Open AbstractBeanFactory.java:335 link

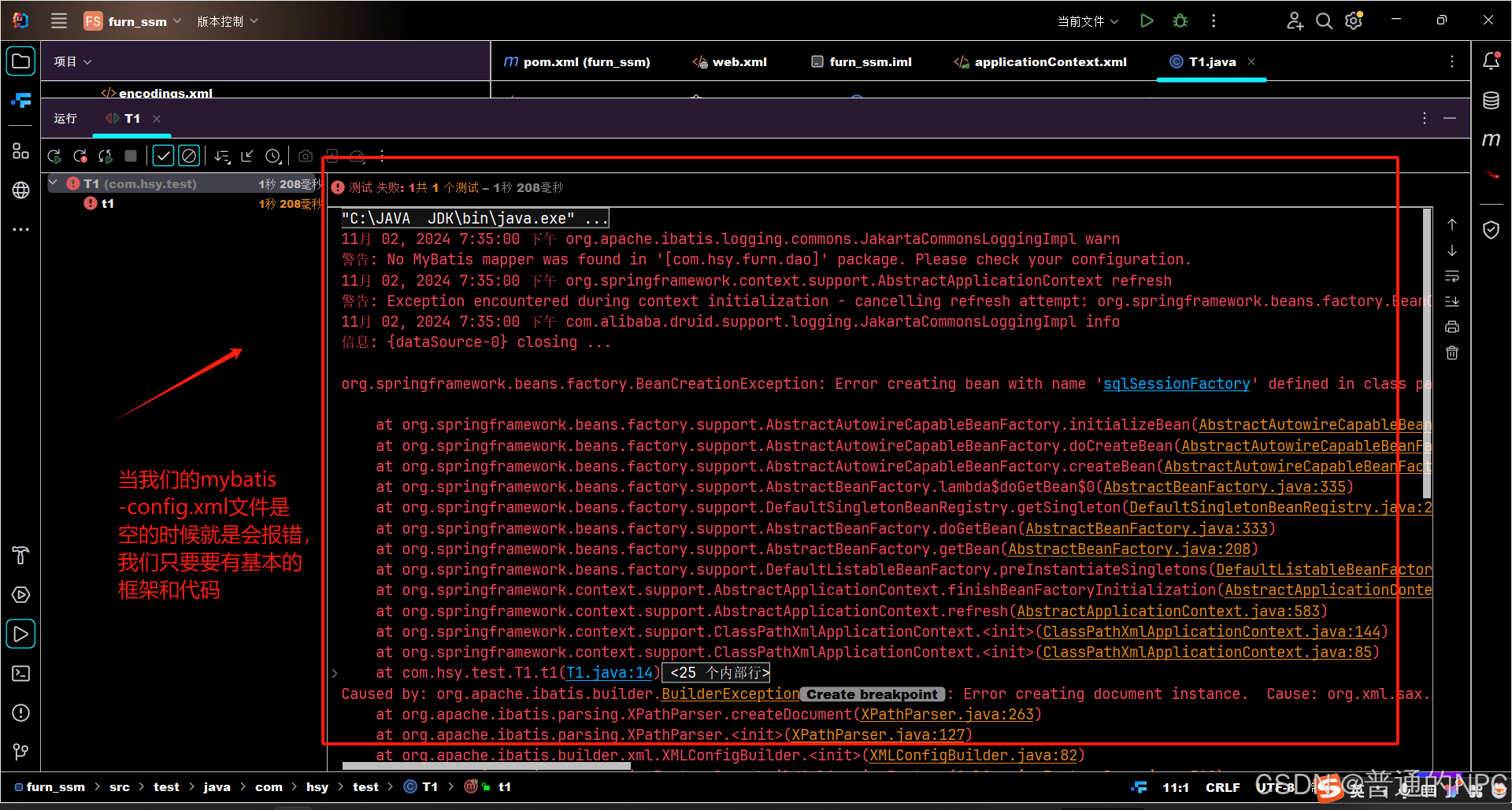[1225, 486]
